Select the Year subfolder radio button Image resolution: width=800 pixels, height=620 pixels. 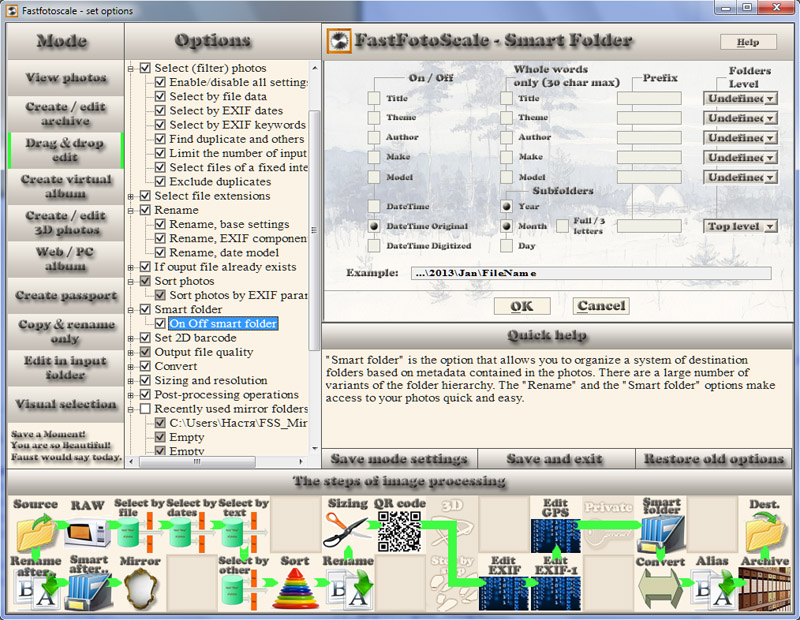click(x=506, y=207)
